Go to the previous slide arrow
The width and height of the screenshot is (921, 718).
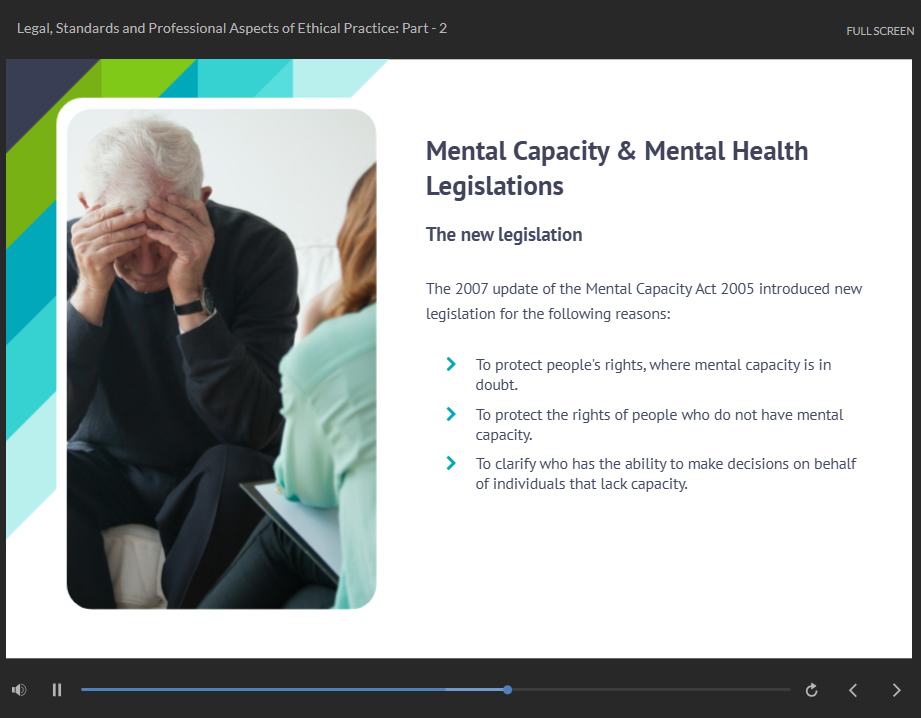[853, 690]
